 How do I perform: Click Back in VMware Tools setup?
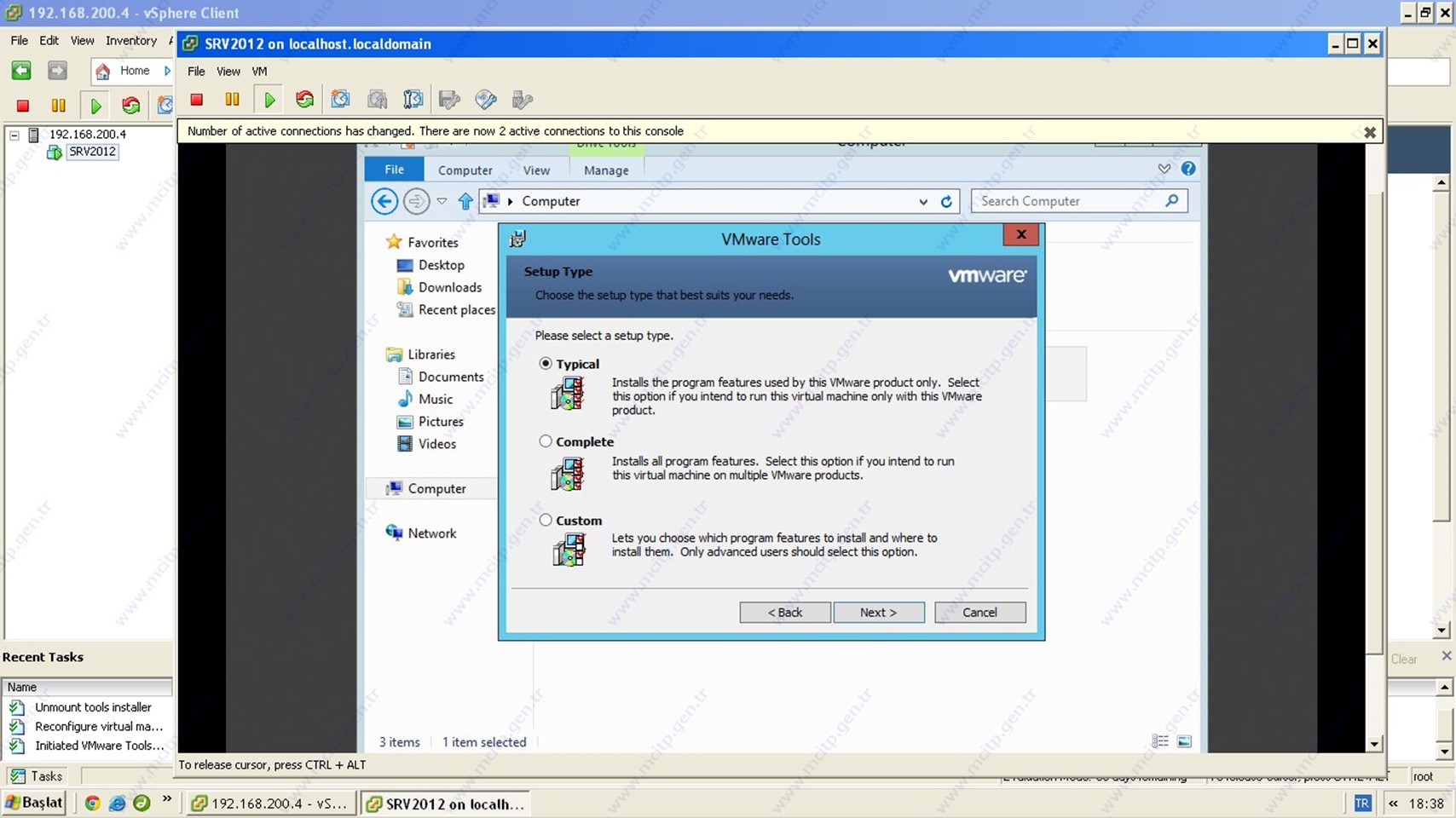click(785, 613)
